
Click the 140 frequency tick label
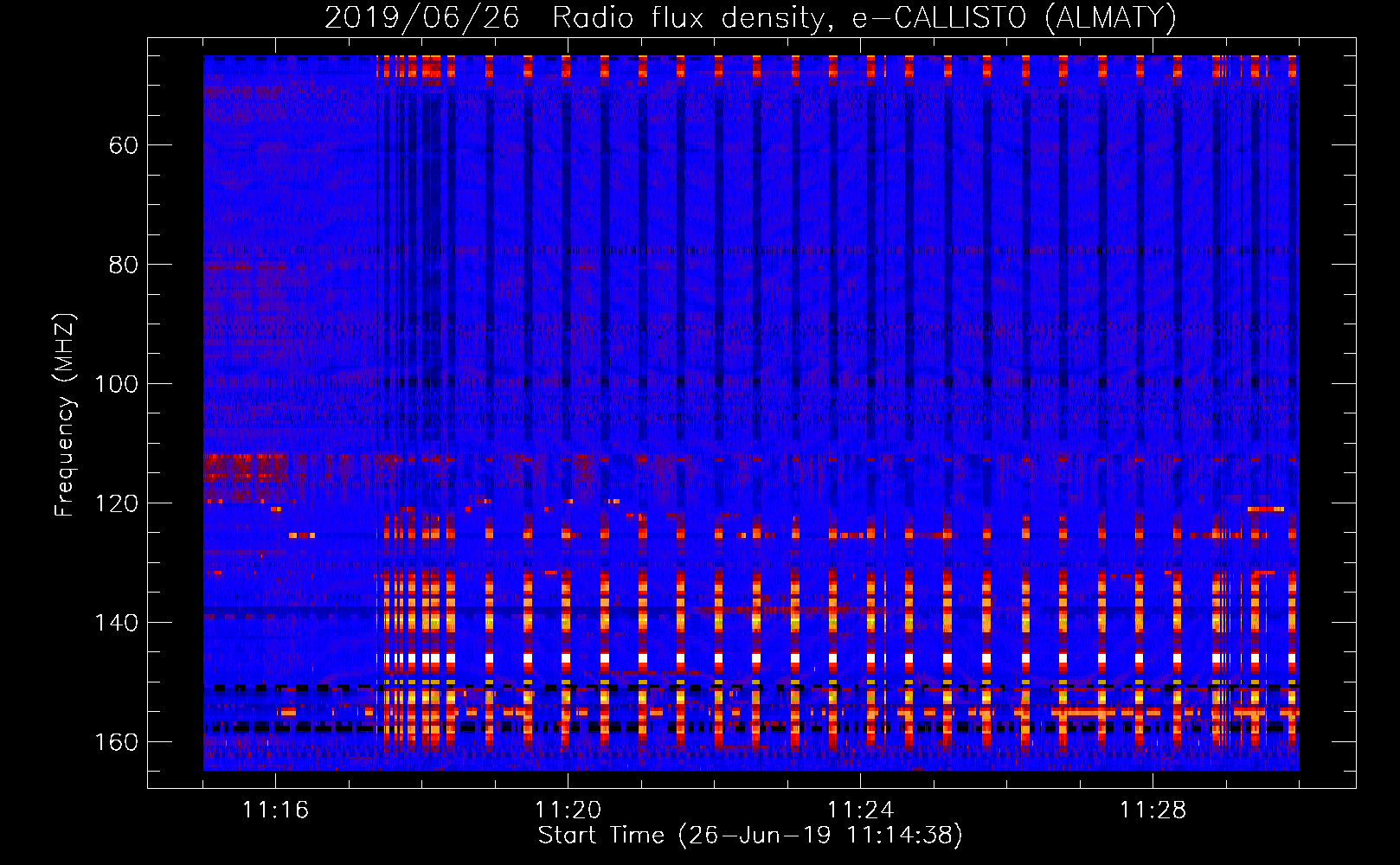pos(116,623)
